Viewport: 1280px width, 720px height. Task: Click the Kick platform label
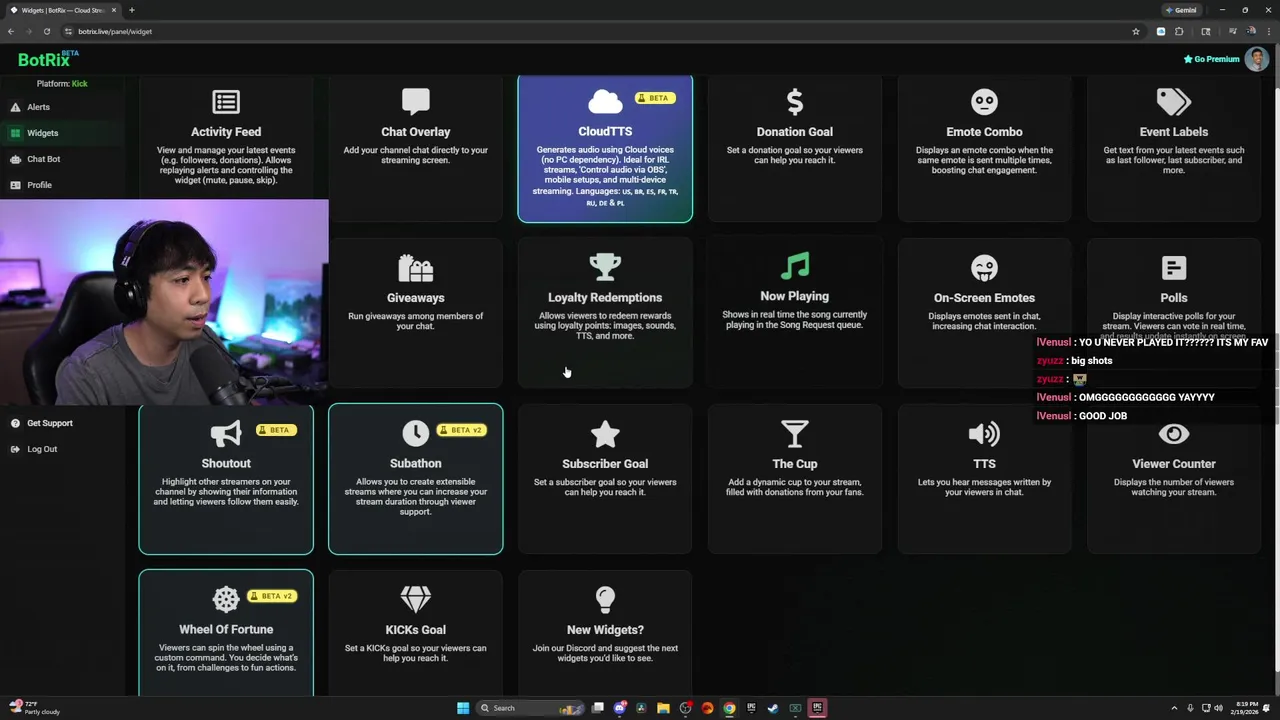[79, 83]
